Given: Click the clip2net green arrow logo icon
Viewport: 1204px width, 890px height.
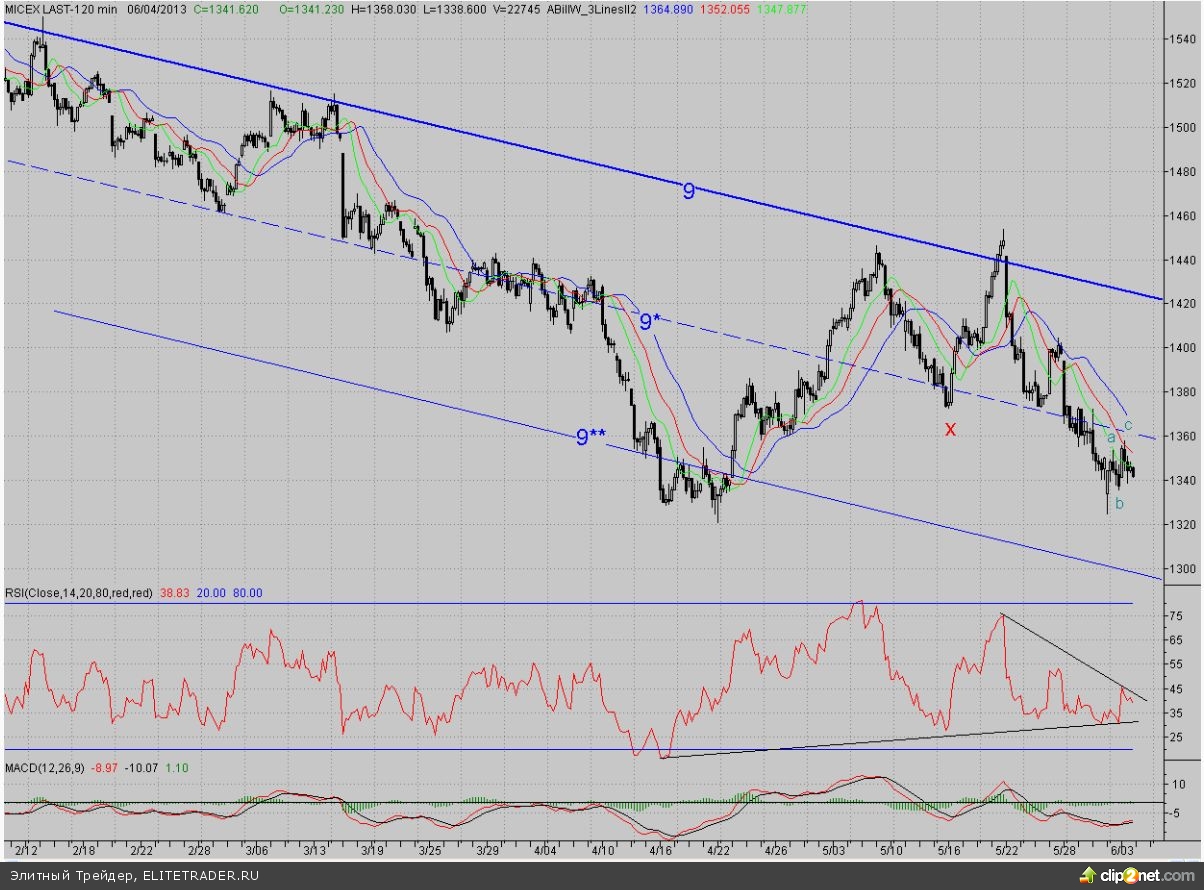Looking at the screenshot, I should tap(1086, 875).
